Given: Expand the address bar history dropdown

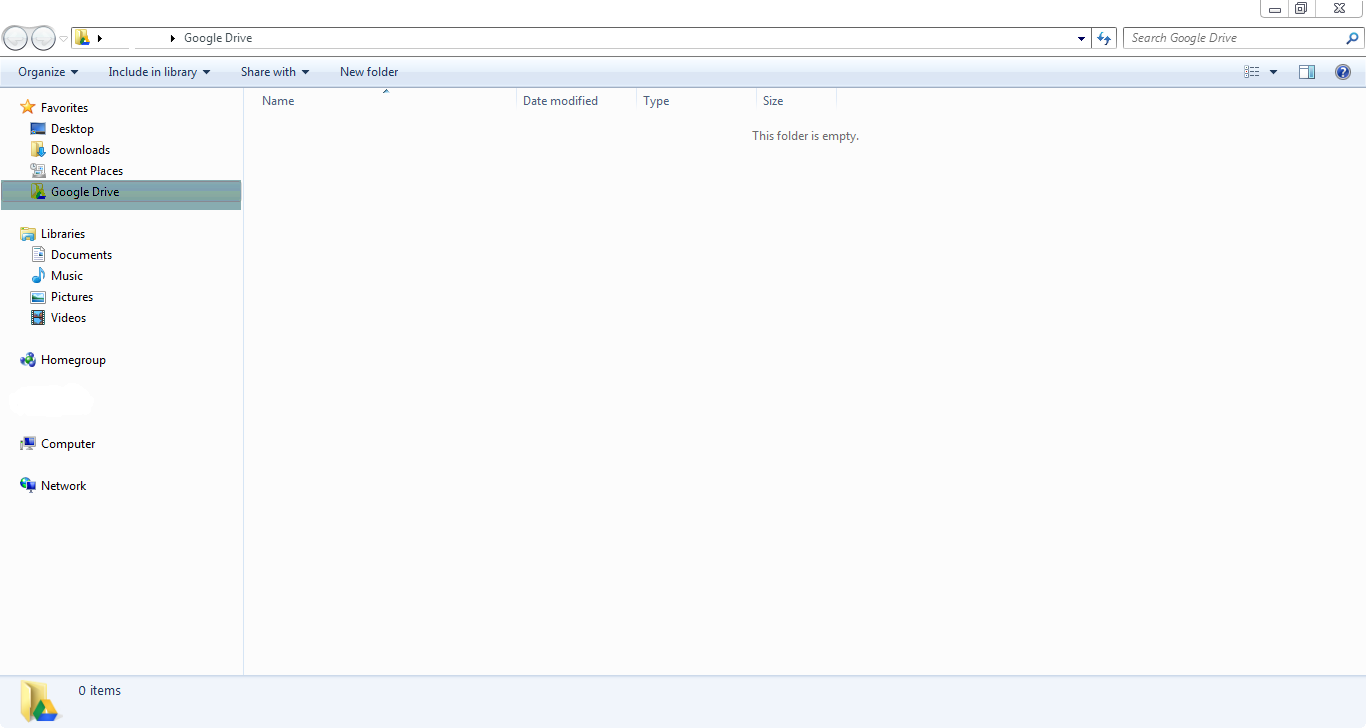Looking at the screenshot, I should tap(1081, 39).
